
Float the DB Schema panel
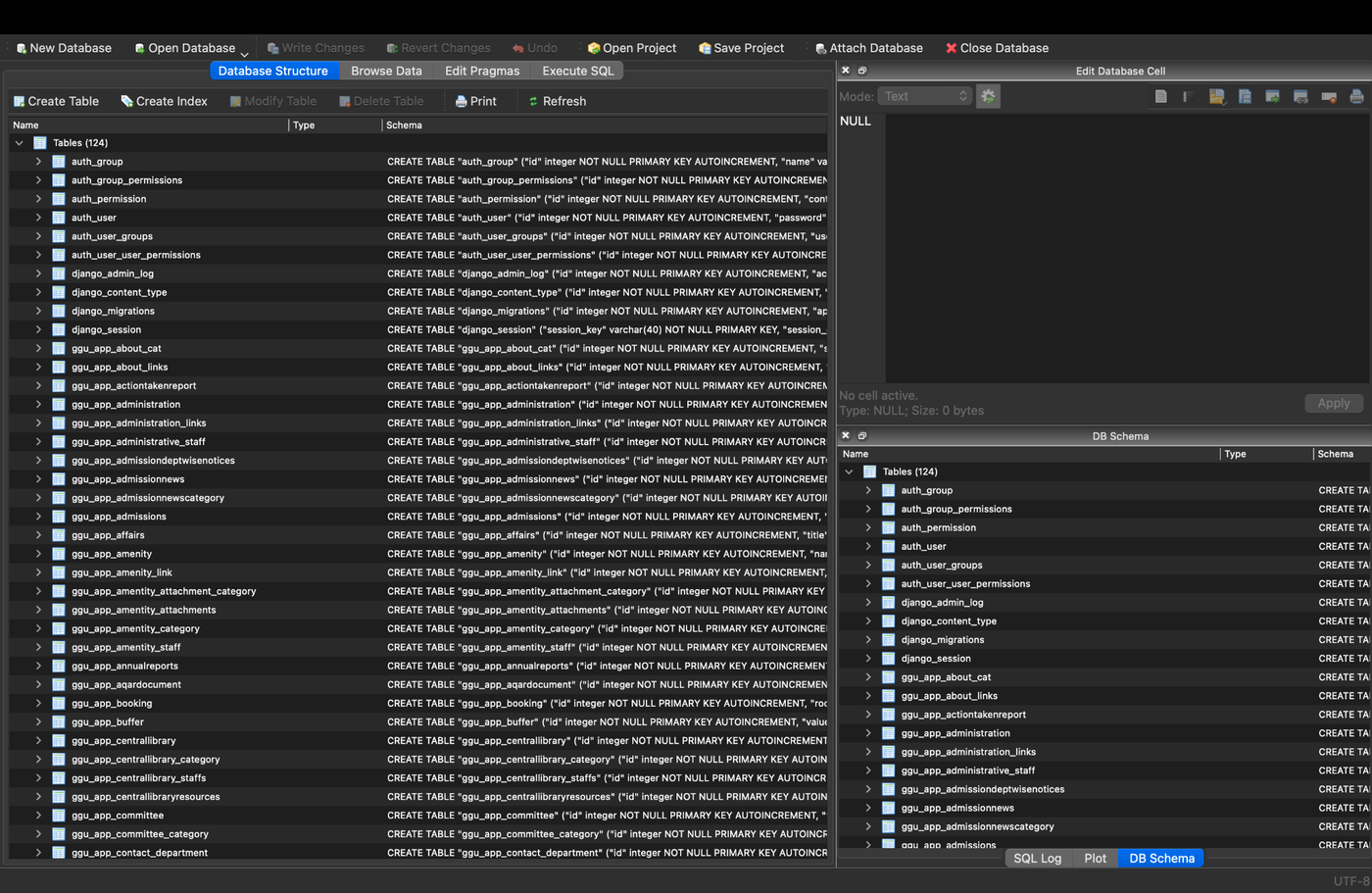(862, 435)
